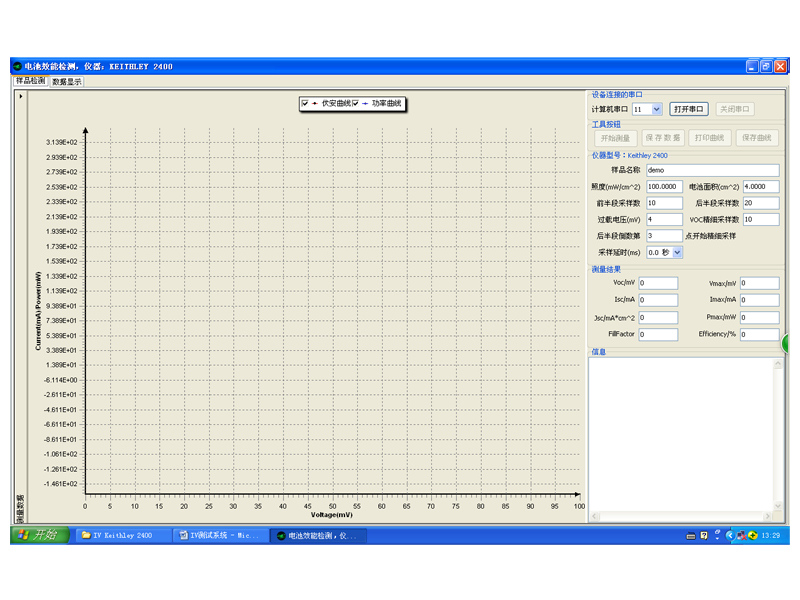The width and height of the screenshot is (800, 600).
Task: Toggle the 伏安曲线 curve checkbox
Action: click(305, 103)
